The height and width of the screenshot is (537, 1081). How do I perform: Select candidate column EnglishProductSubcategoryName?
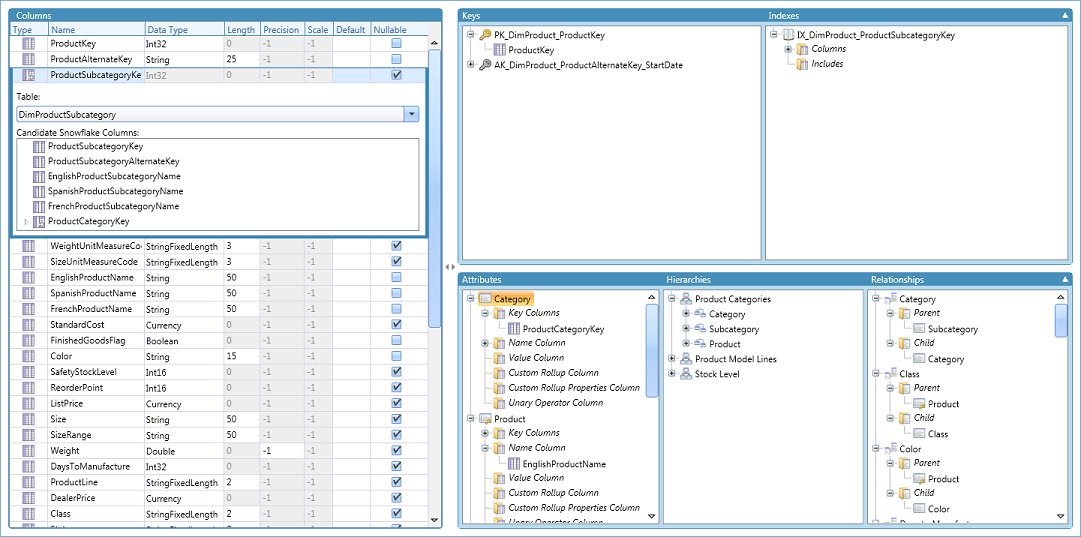[x=114, y=176]
